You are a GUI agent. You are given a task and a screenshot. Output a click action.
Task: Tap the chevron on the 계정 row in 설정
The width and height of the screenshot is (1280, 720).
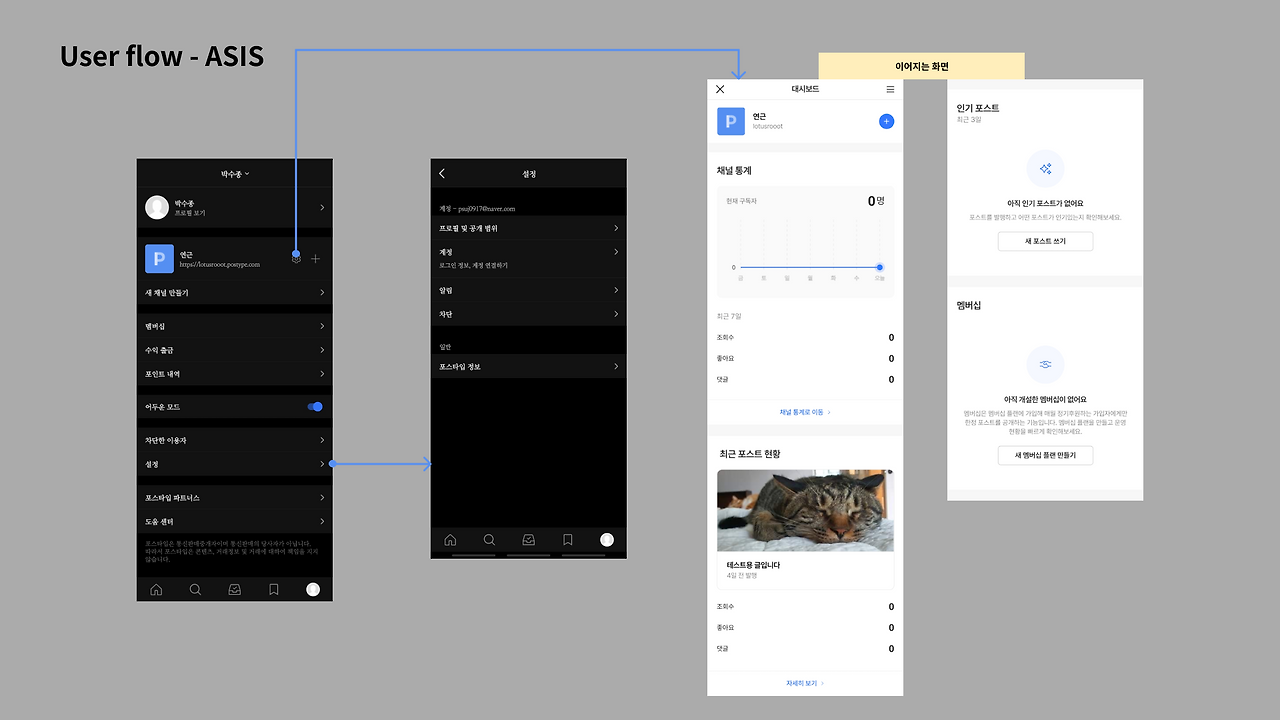pyautogui.click(x=616, y=252)
